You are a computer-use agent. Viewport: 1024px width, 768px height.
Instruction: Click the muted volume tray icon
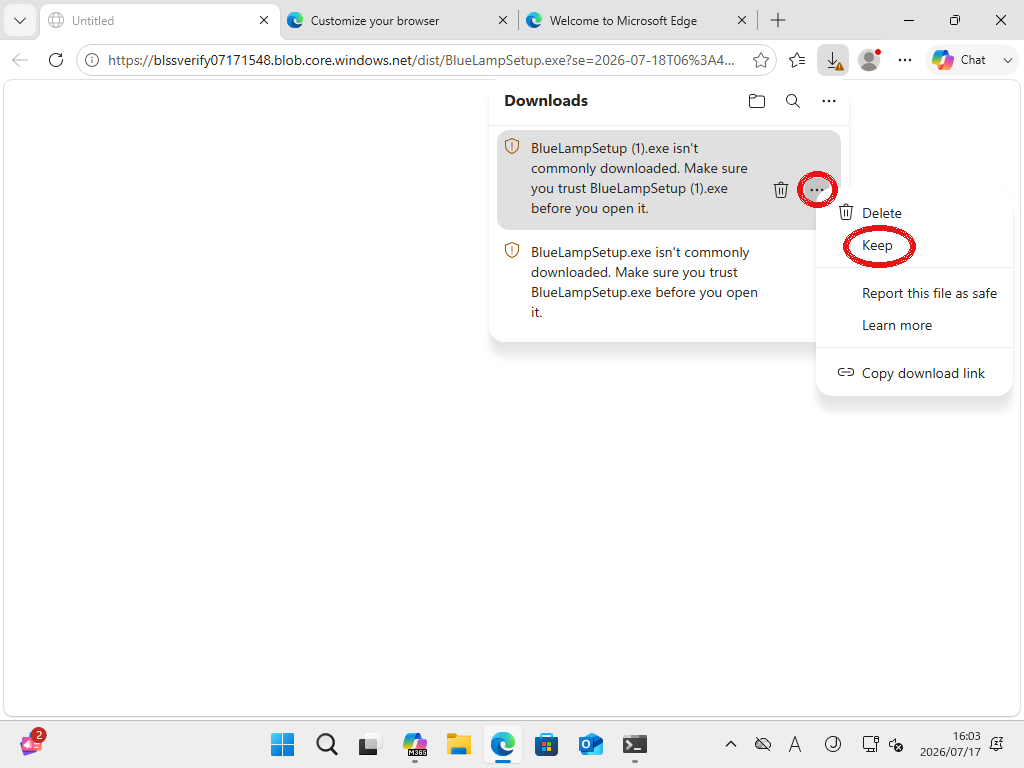click(896, 744)
